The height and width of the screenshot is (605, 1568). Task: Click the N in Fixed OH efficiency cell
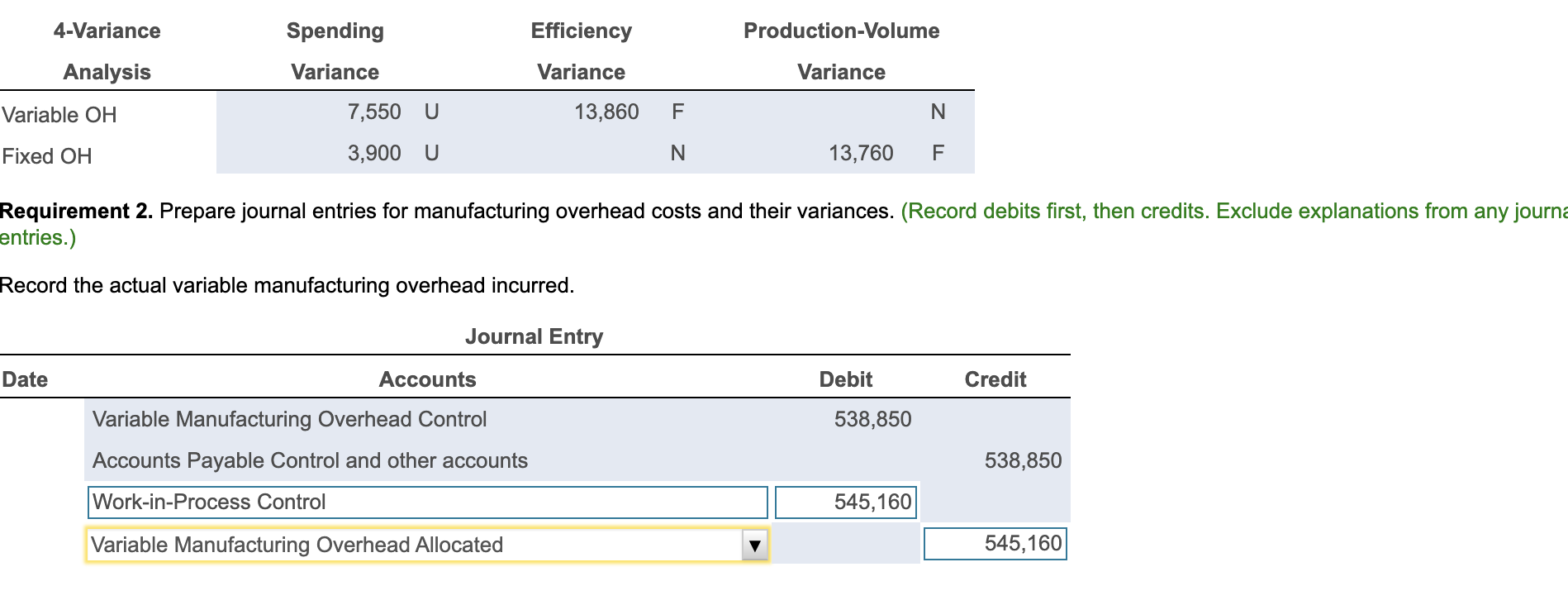coord(677,153)
